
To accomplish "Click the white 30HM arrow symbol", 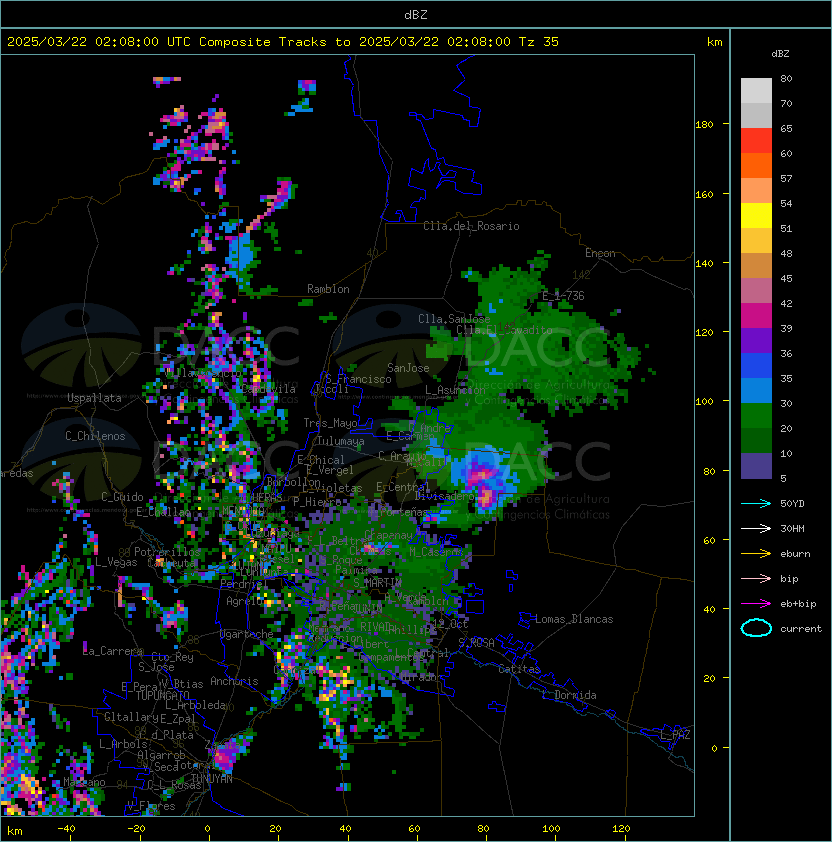I will point(756,528).
